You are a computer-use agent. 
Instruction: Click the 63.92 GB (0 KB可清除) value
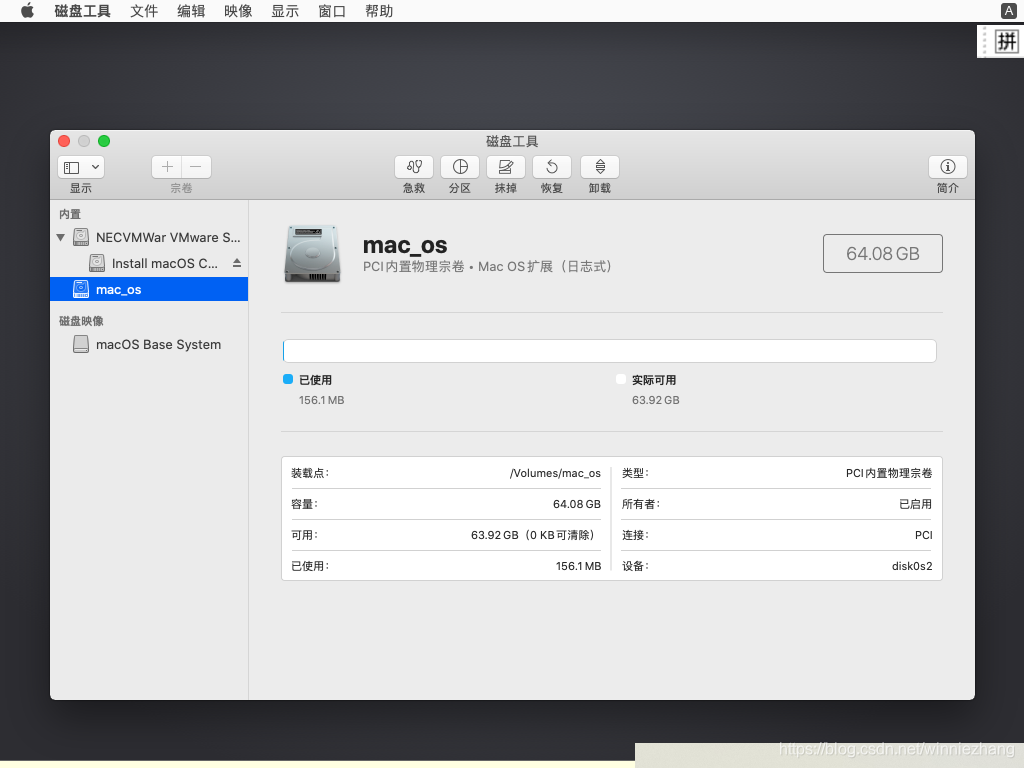click(533, 535)
